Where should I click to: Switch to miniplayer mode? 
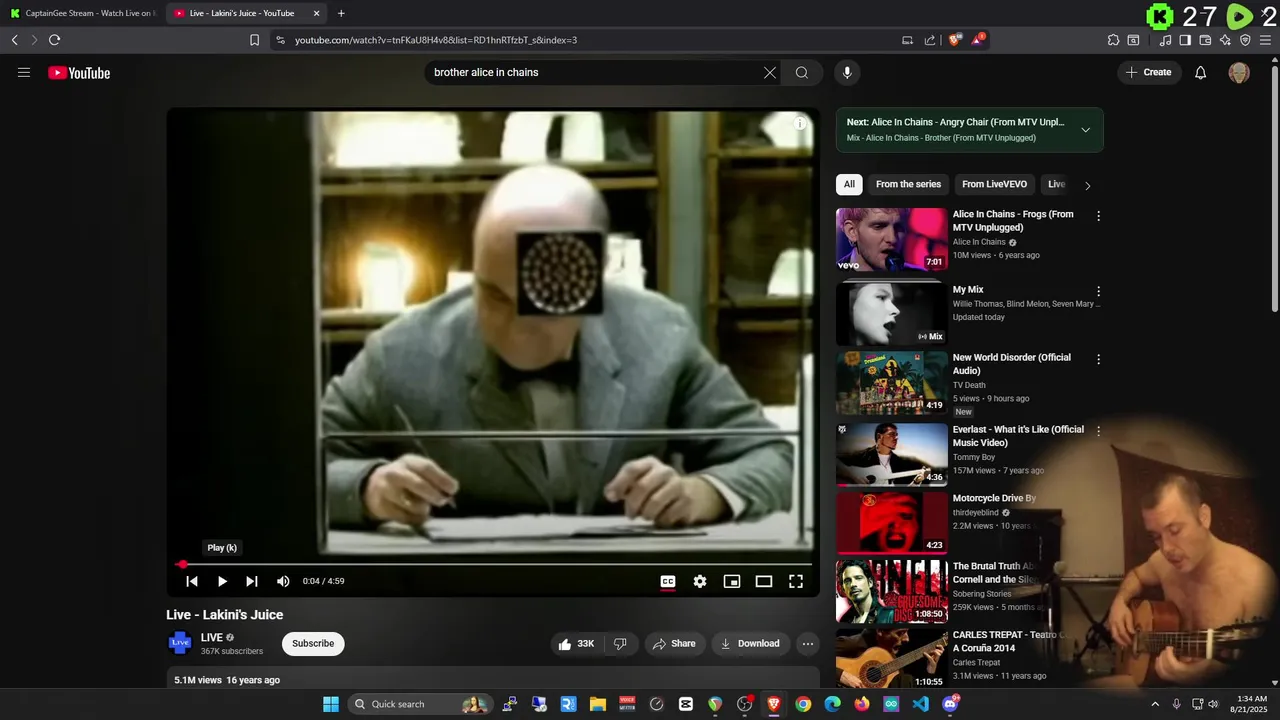click(x=732, y=581)
